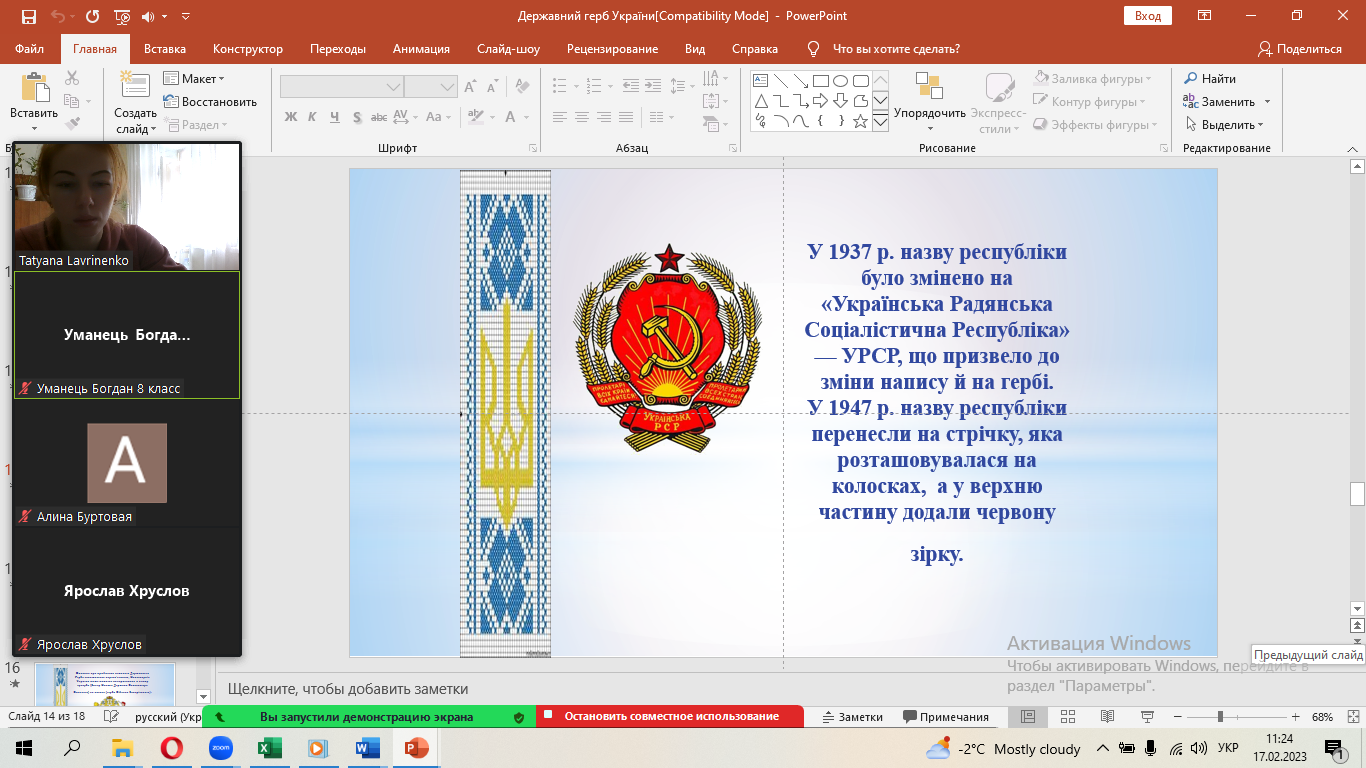Select the five-point Star shape in gallery
Screen dimensions: 1366x768
tap(860, 121)
